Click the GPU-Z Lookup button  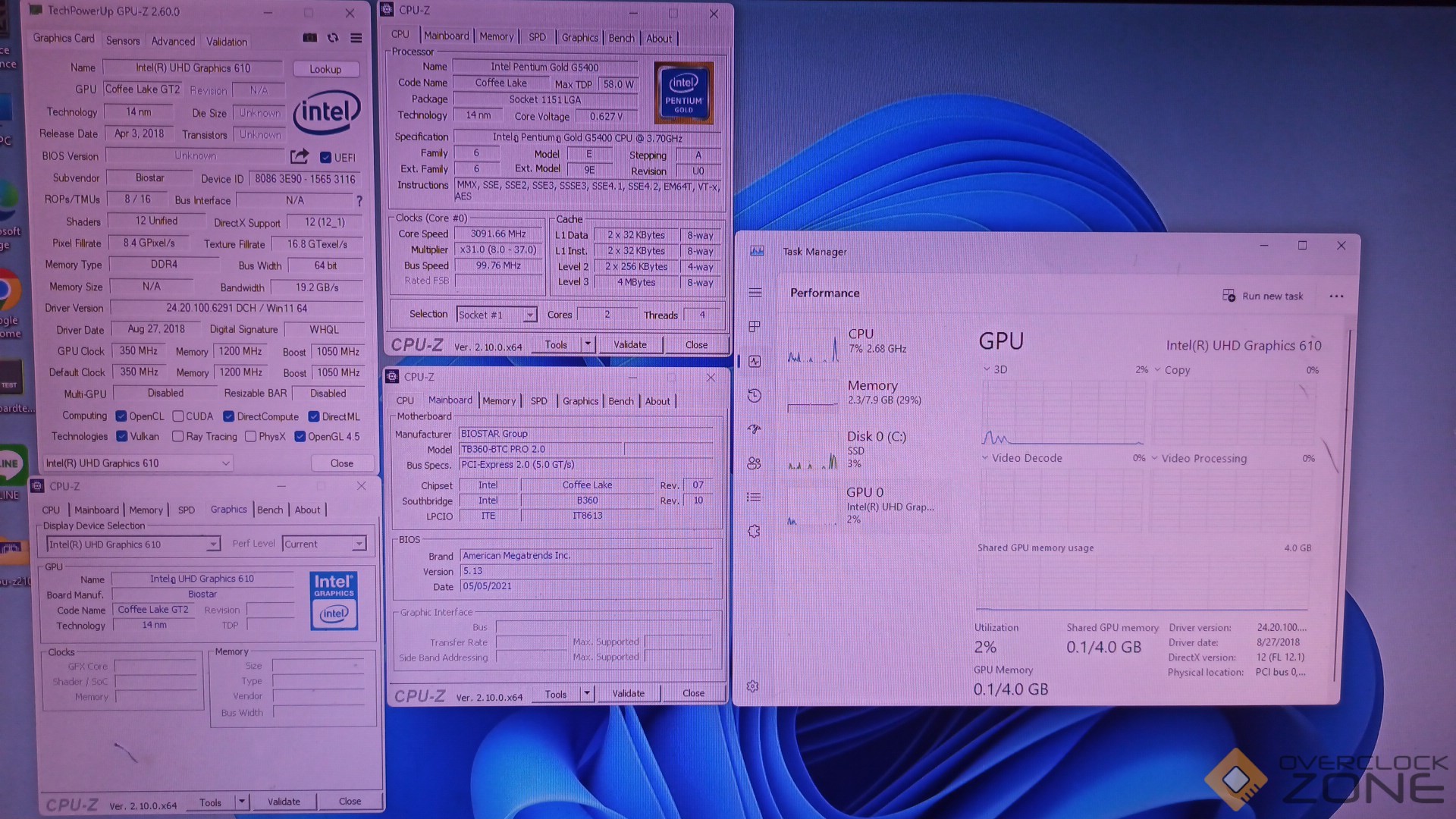pyautogui.click(x=325, y=69)
